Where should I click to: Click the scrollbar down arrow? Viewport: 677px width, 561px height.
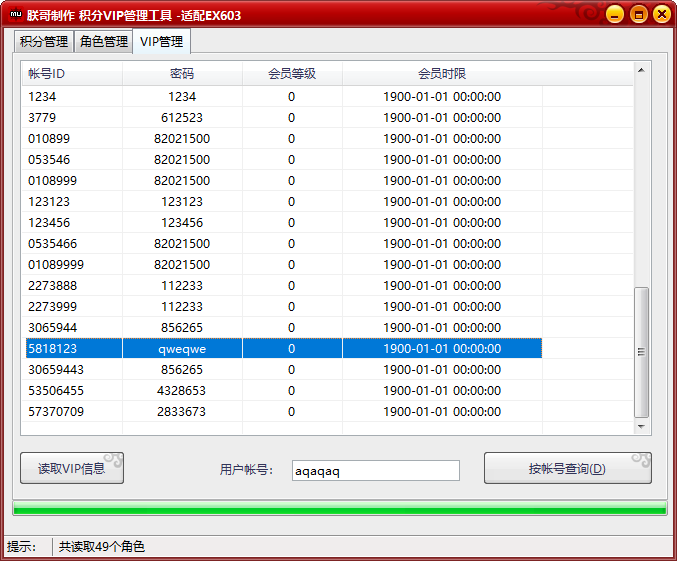click(641, 427)
